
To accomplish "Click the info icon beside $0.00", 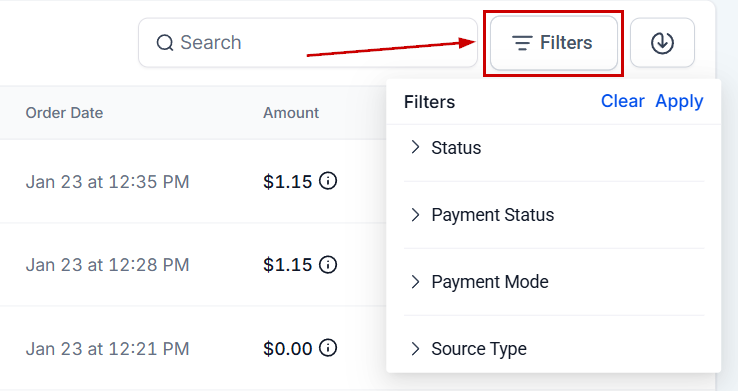I will (x=328, y=348).
